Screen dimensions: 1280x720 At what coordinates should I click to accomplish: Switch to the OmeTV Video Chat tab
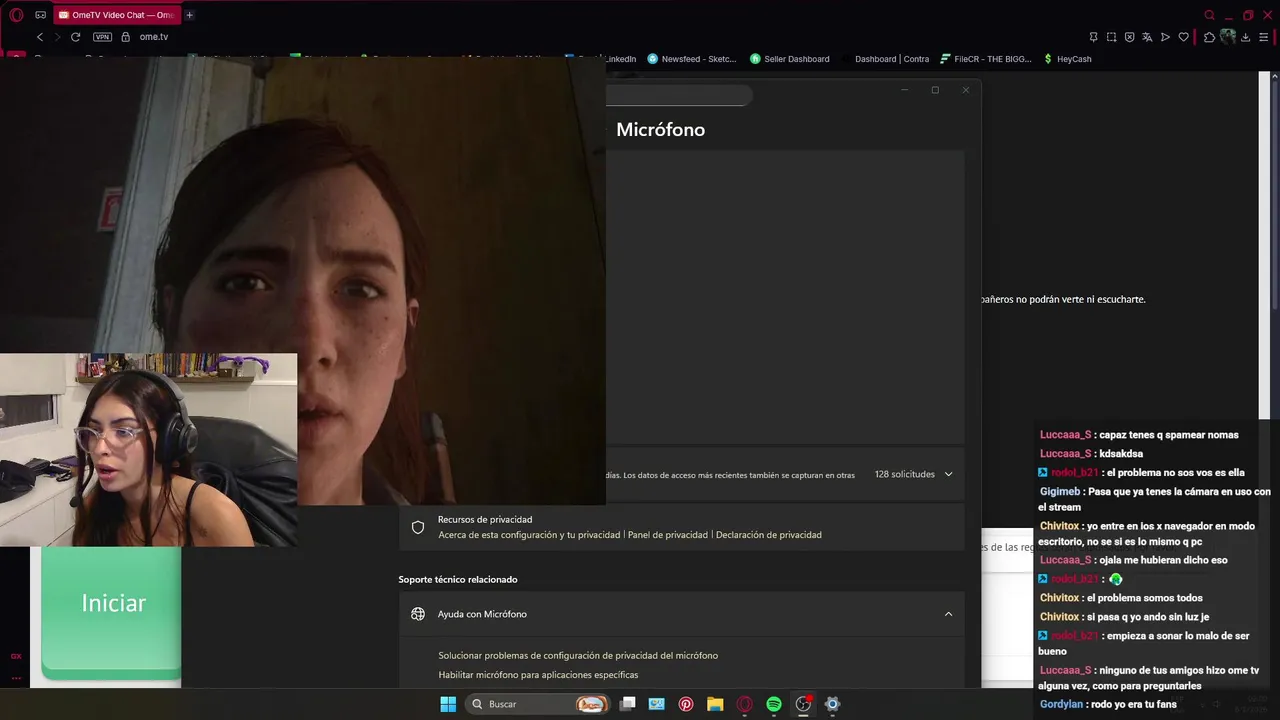click(116, 15)
